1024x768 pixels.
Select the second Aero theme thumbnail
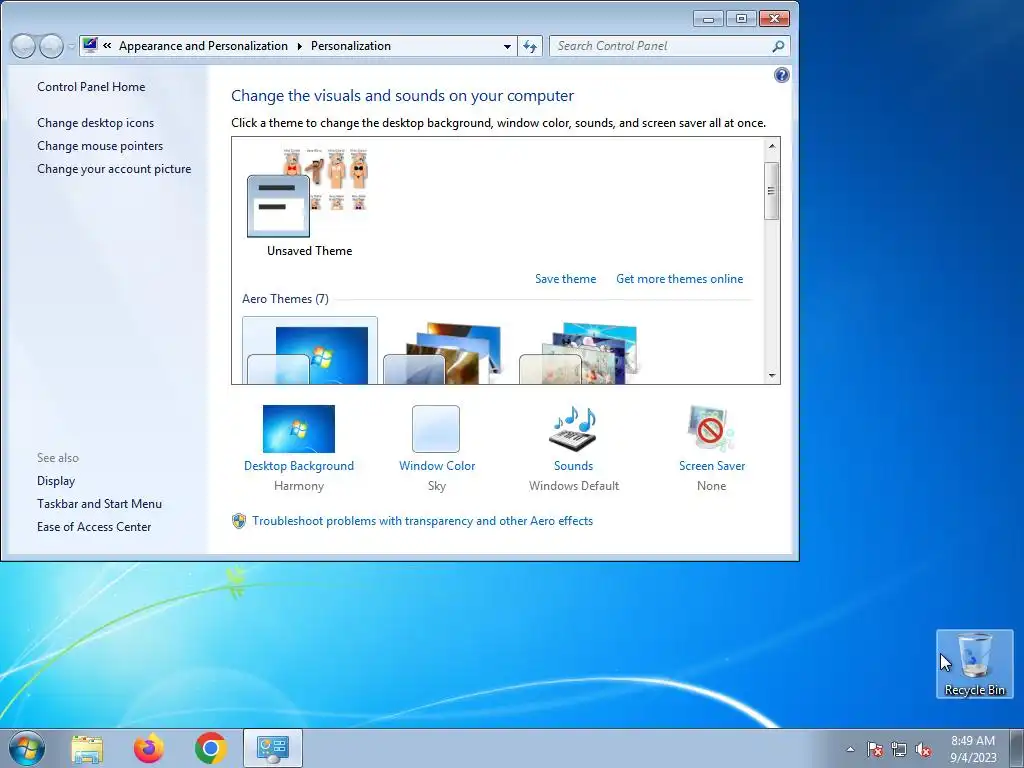point(444,353)
